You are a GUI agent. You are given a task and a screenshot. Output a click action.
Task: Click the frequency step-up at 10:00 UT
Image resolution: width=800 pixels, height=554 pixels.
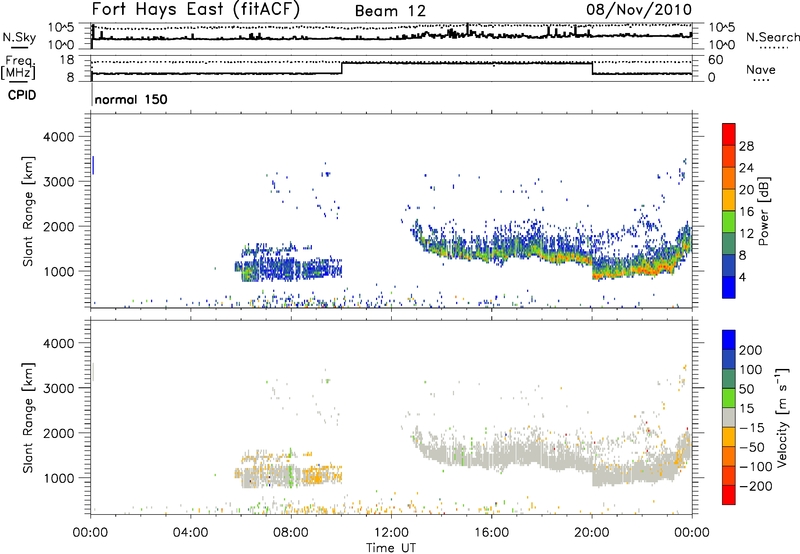tap(341, 68)
